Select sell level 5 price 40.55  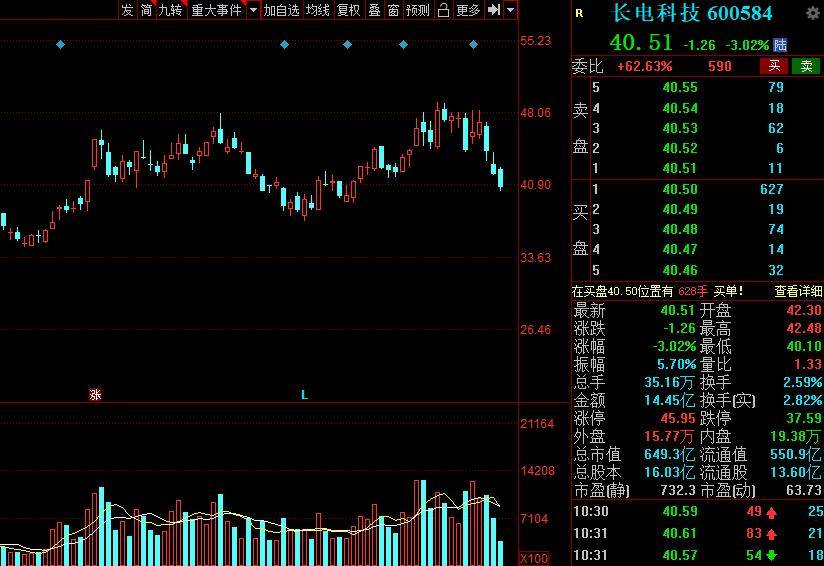[680, 87]
